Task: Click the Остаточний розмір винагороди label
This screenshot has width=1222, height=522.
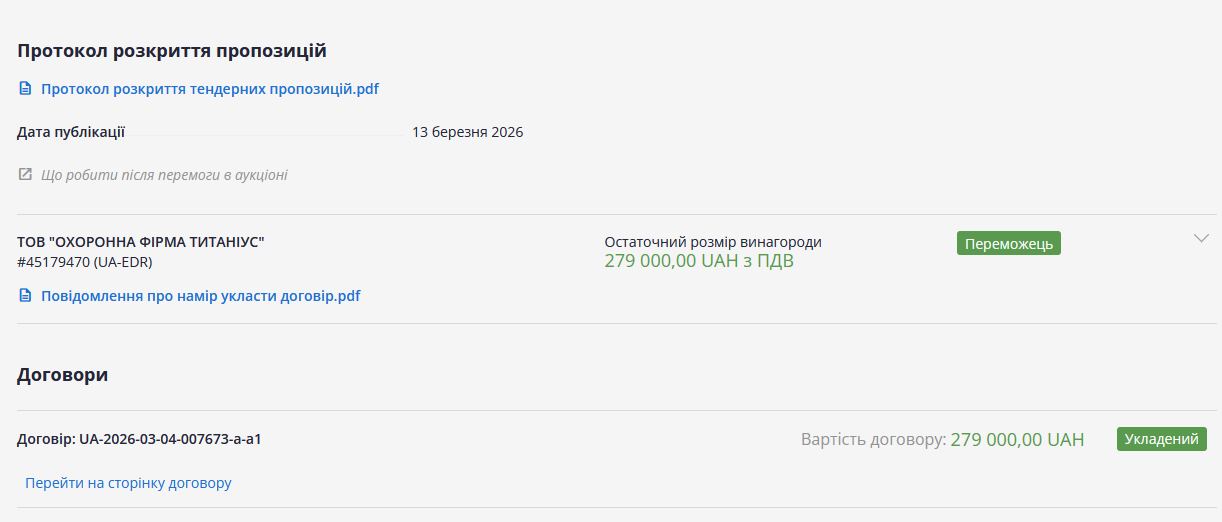Action: pyautogui.click(x=713, y=242)
